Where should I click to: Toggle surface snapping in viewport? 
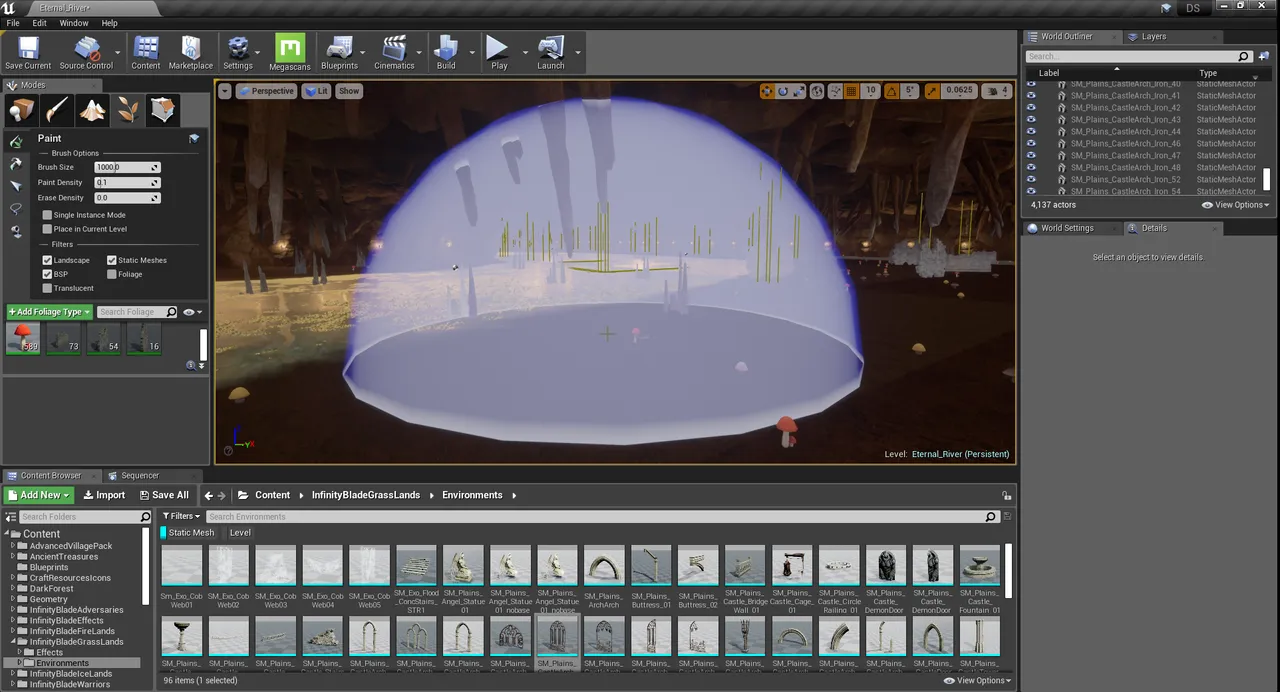click(x=836, y=91)
